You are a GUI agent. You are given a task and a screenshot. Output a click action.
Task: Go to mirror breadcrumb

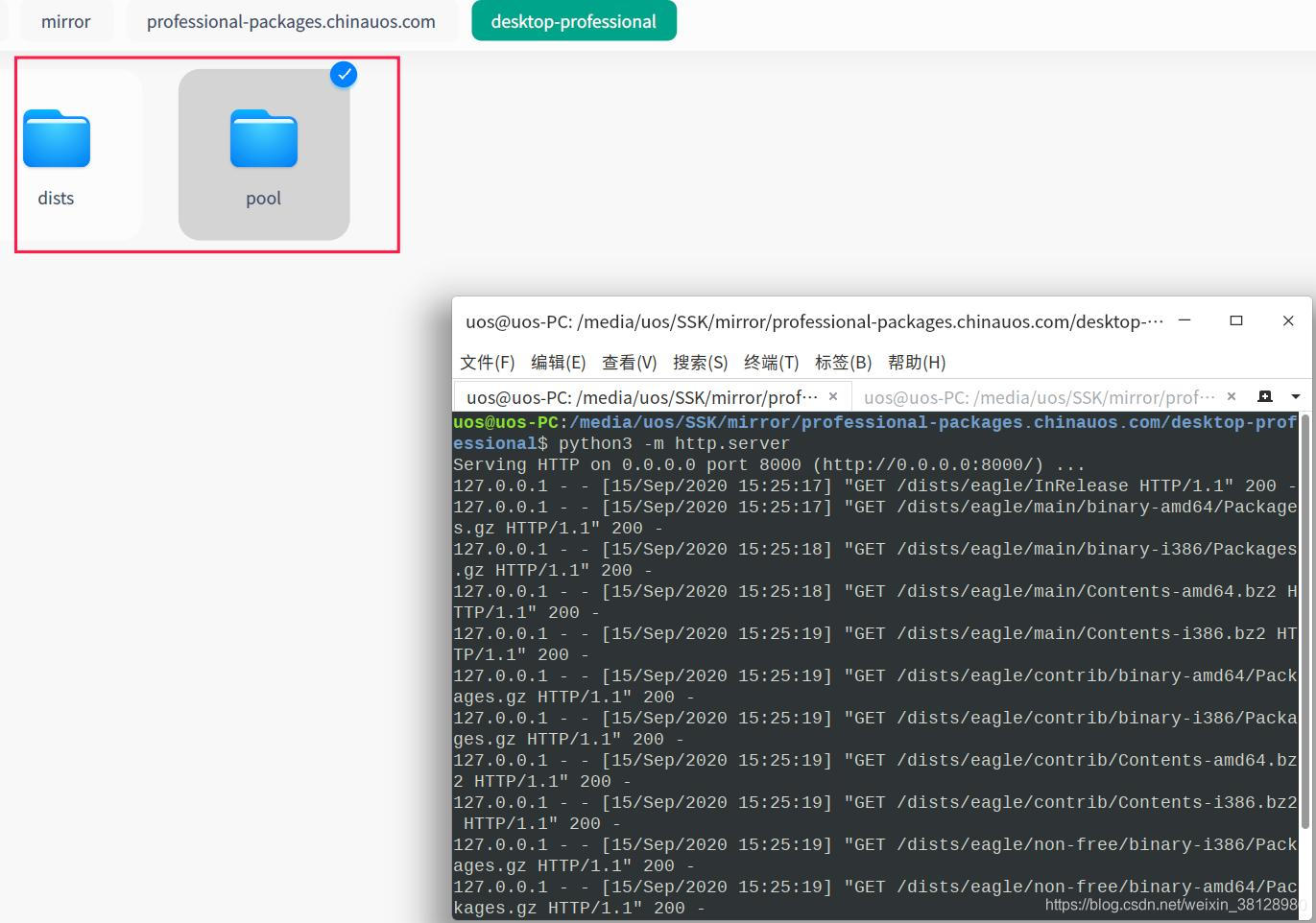(65, 21)
